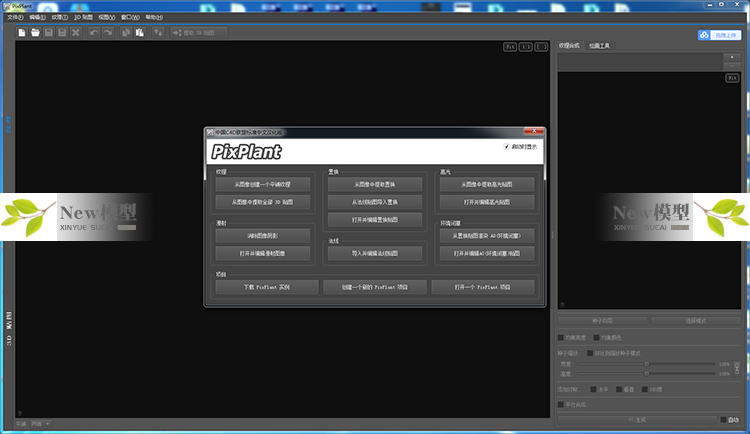Image resolution: width=750 pixels, height=434 pixels.
Task: Click the extract displacement from image button
Action: click(x=375, y=184)
